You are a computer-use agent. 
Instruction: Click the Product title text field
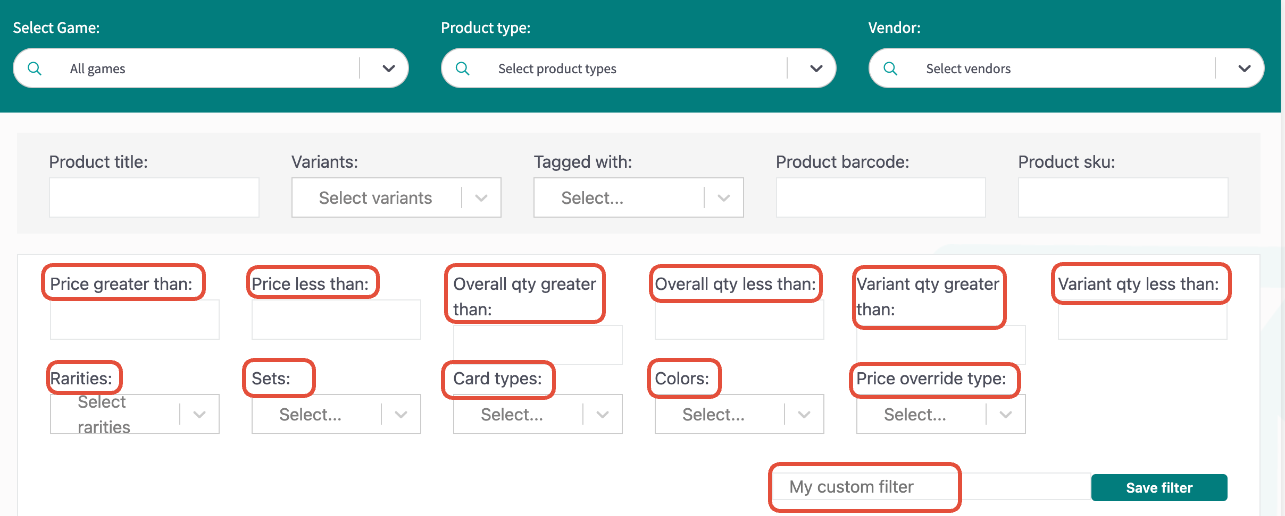click(154, 198)
